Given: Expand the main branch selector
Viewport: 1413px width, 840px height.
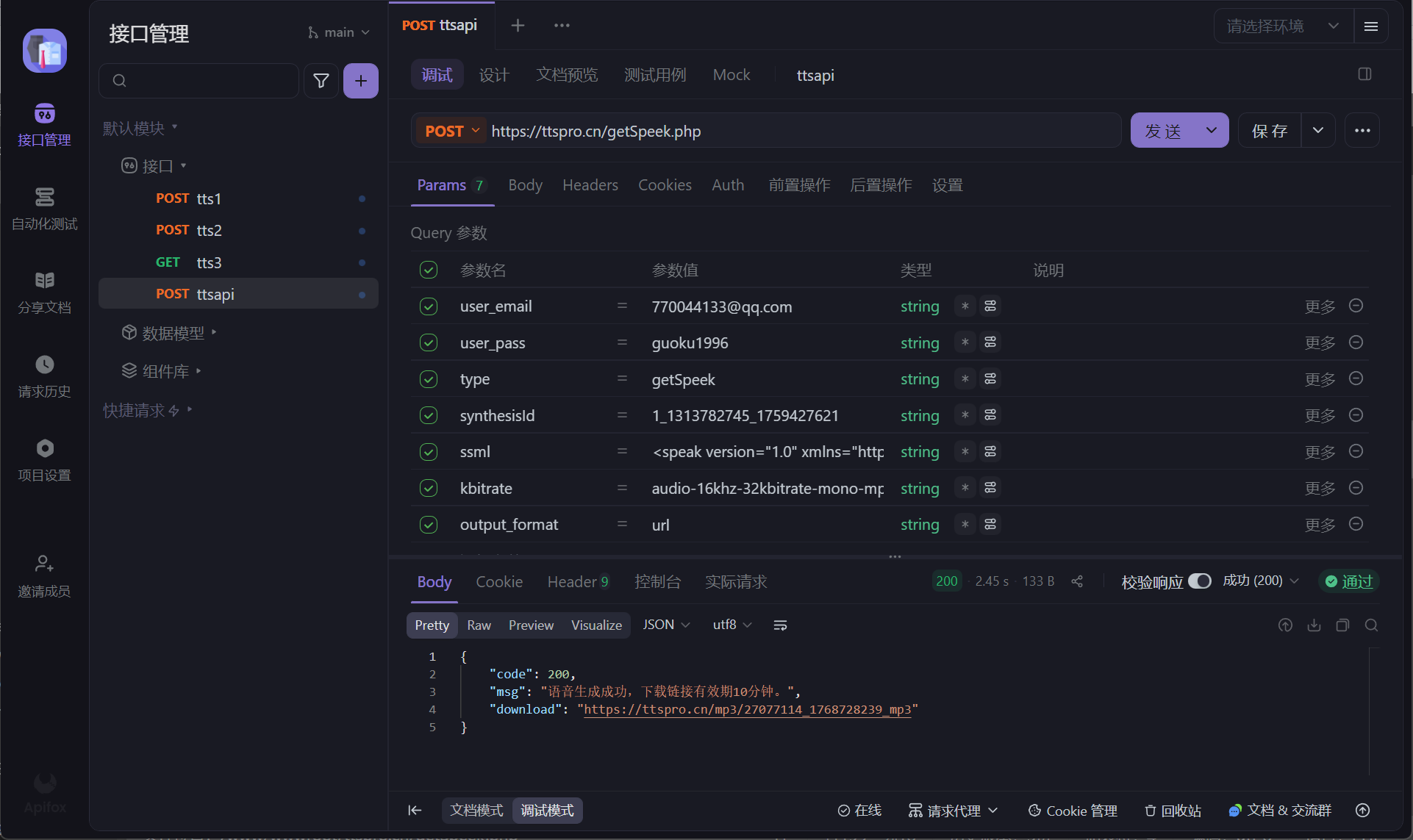Looking at the screenshot, I should tap(339, 32).
